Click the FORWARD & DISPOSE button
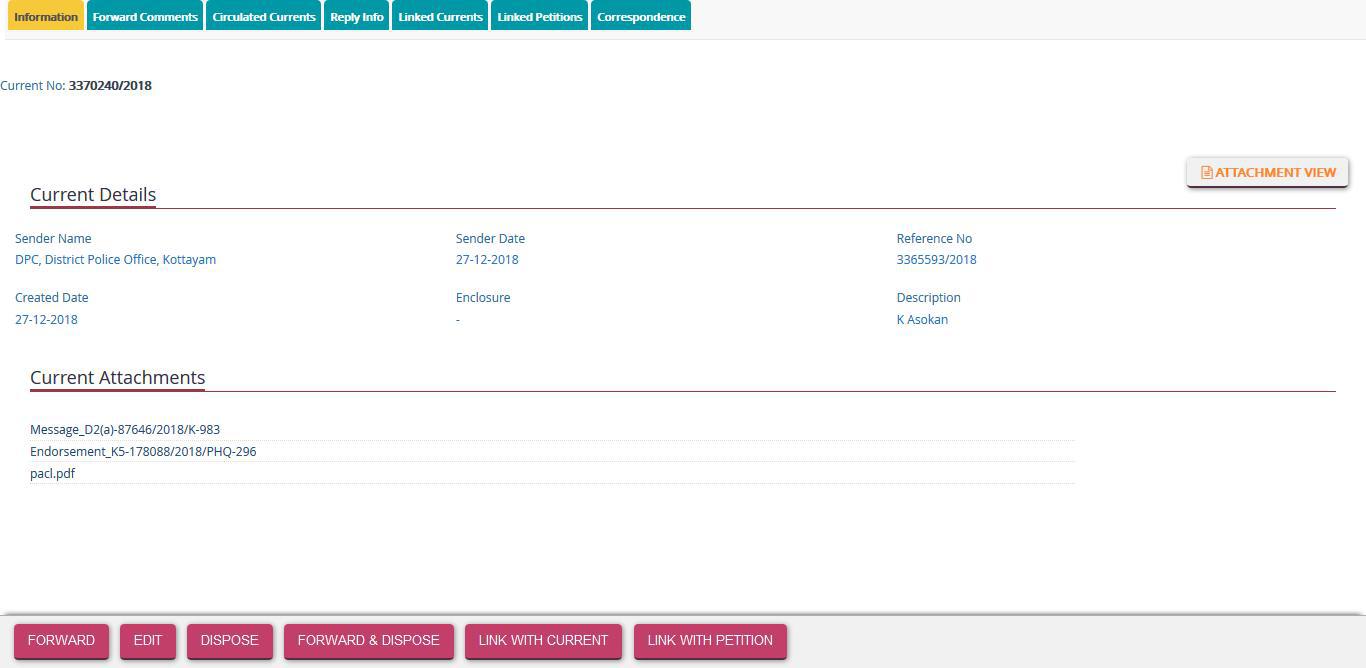 click(369, 641)
